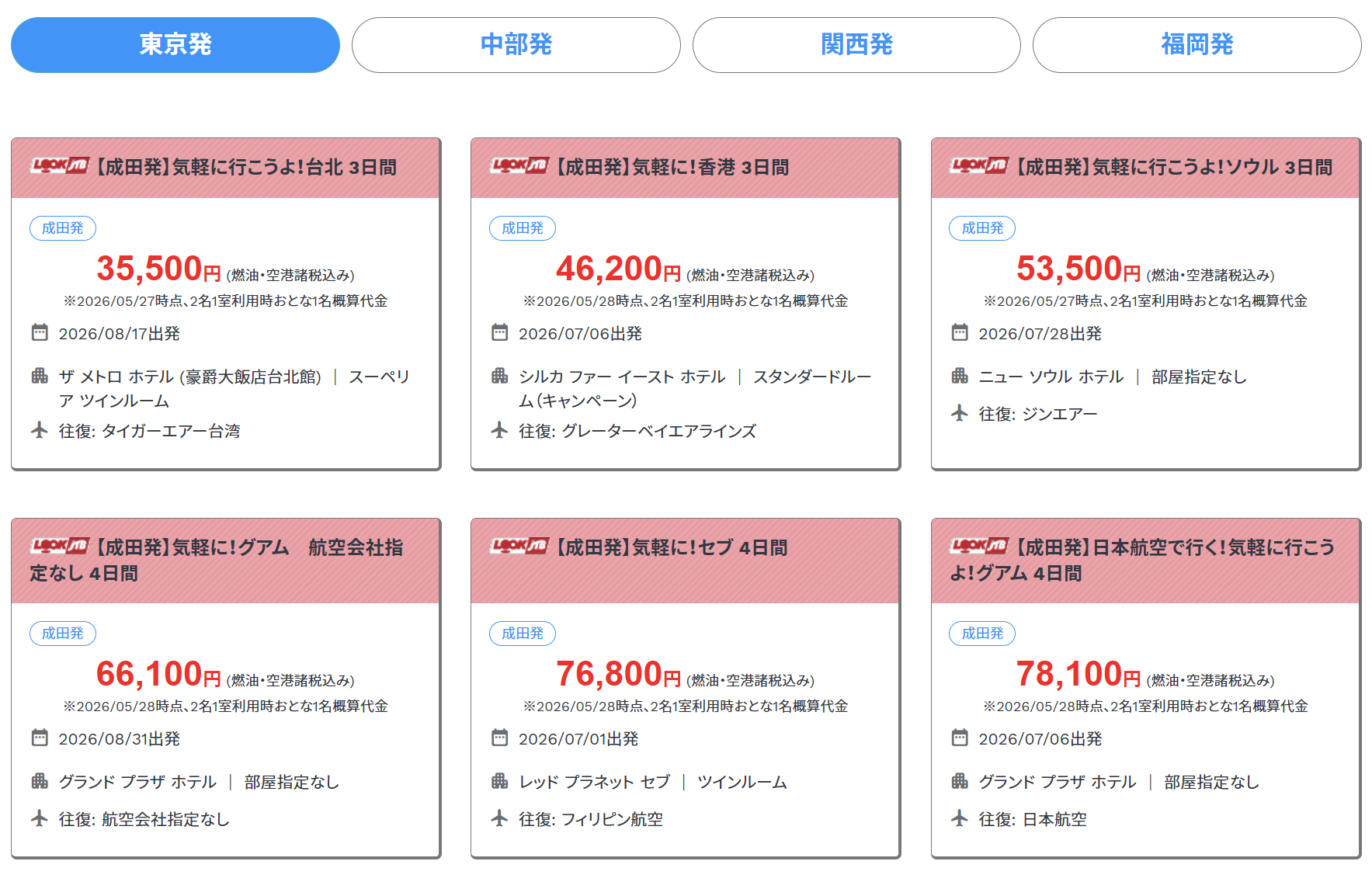Image resolution: width=1372 pixels, height=875 pixels.
Task: Click the calendar icon beside 2026/07/01出発
Action: click(500, 738)
